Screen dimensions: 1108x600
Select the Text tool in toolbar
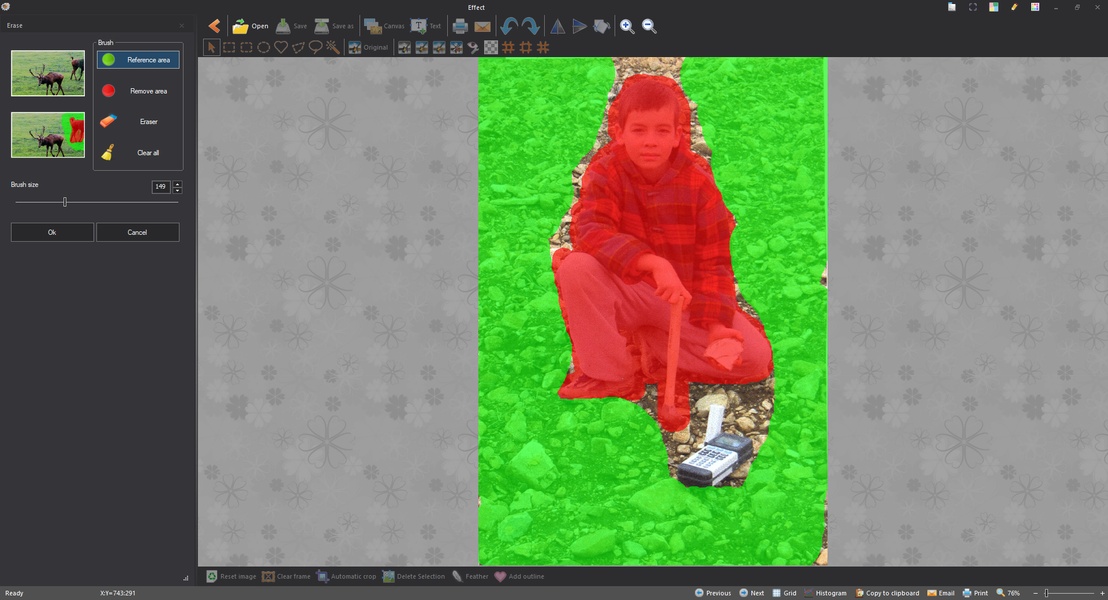425,26
